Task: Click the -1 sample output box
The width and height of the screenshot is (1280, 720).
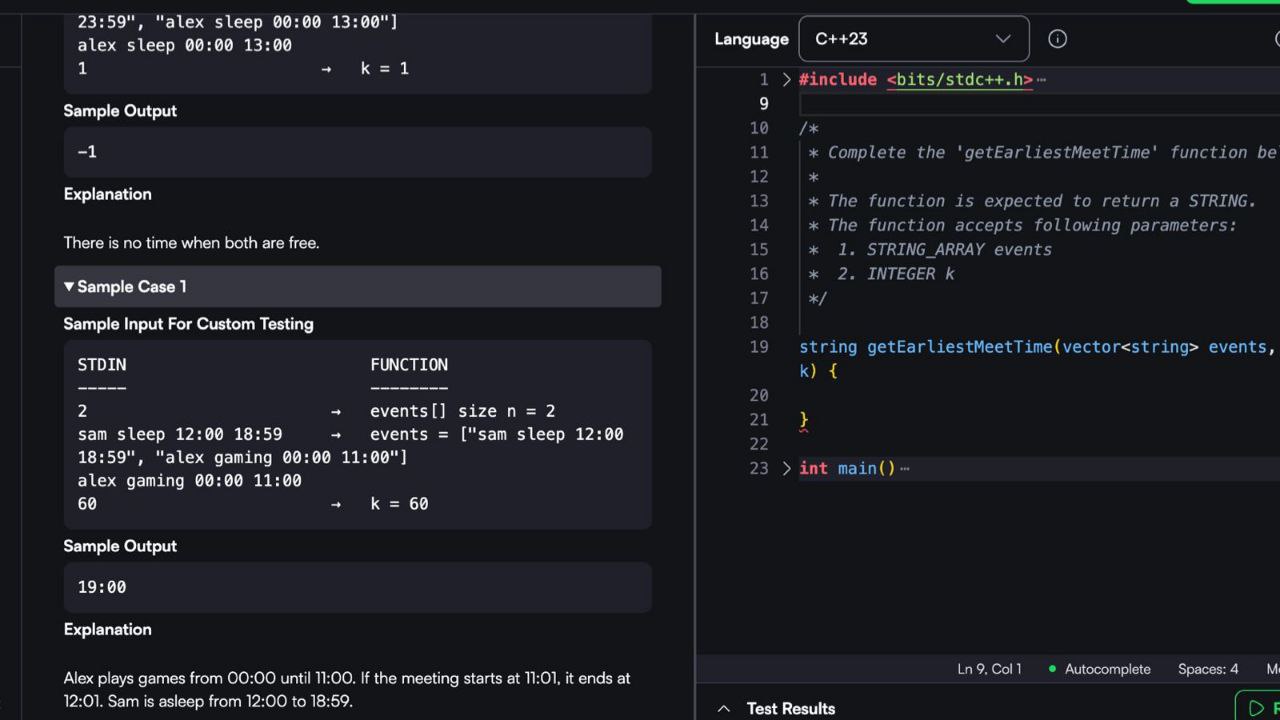Action: click(x=357, y=152)
